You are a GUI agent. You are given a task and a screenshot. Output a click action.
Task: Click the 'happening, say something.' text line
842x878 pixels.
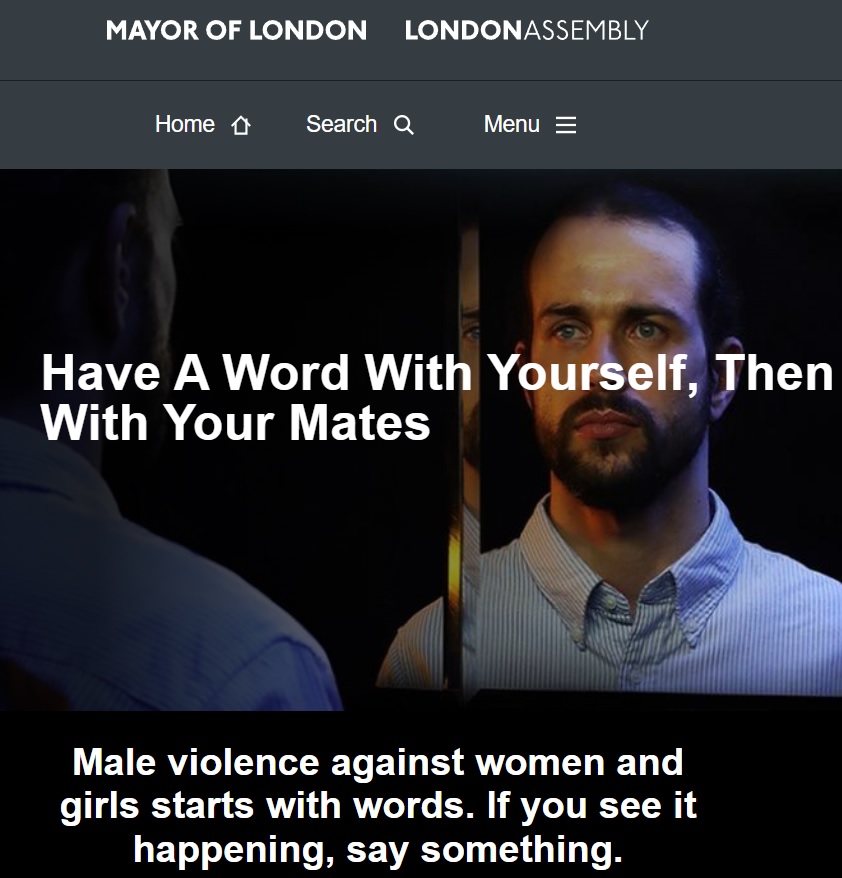(x=378, y=850)
